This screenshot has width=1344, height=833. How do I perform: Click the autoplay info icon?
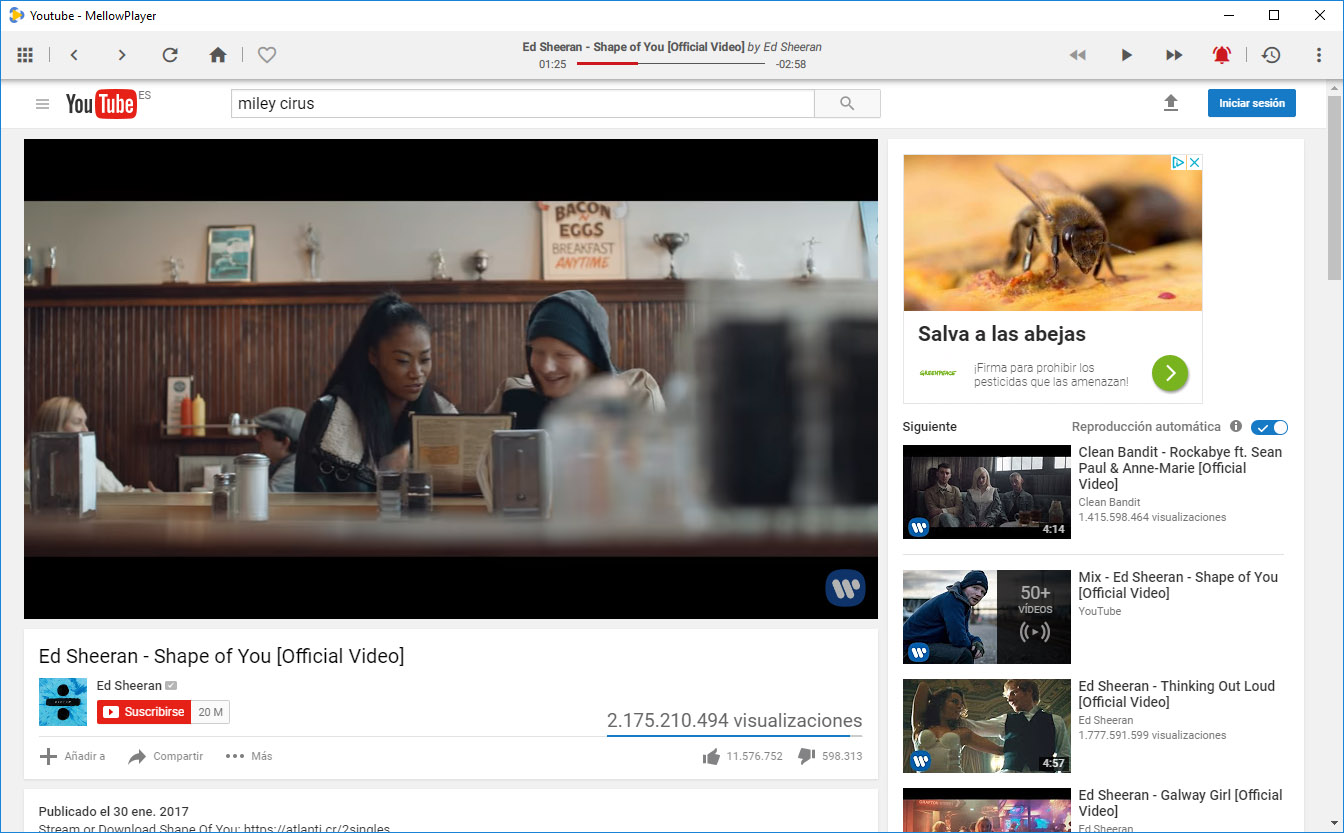1236,426
